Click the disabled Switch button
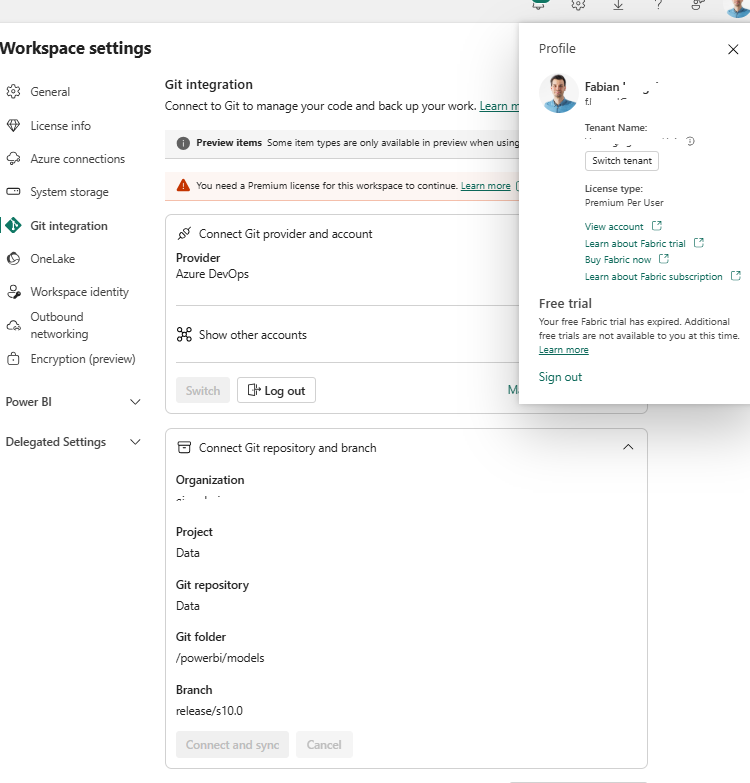Screen dimensions: 750x783 click(x=203, y=391)
